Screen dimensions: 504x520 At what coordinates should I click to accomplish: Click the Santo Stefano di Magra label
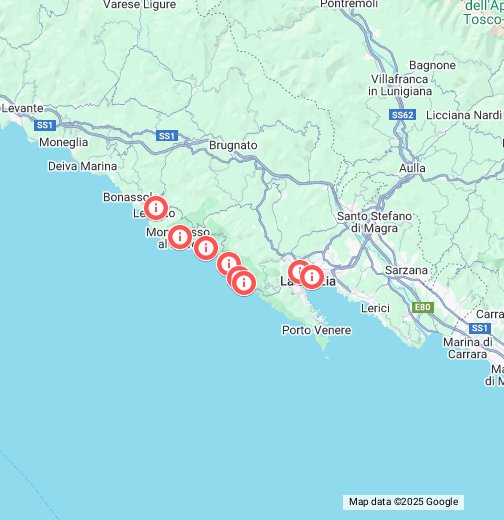point(374,222)
